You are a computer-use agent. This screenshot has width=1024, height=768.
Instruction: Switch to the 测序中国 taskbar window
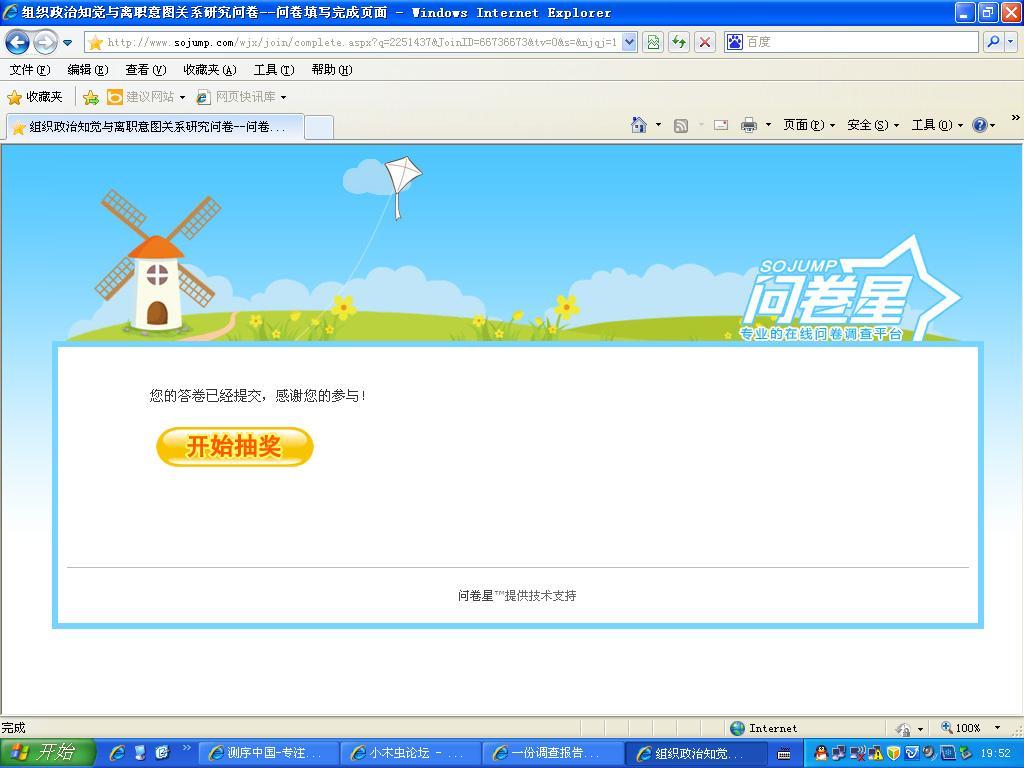coord(268,754)
